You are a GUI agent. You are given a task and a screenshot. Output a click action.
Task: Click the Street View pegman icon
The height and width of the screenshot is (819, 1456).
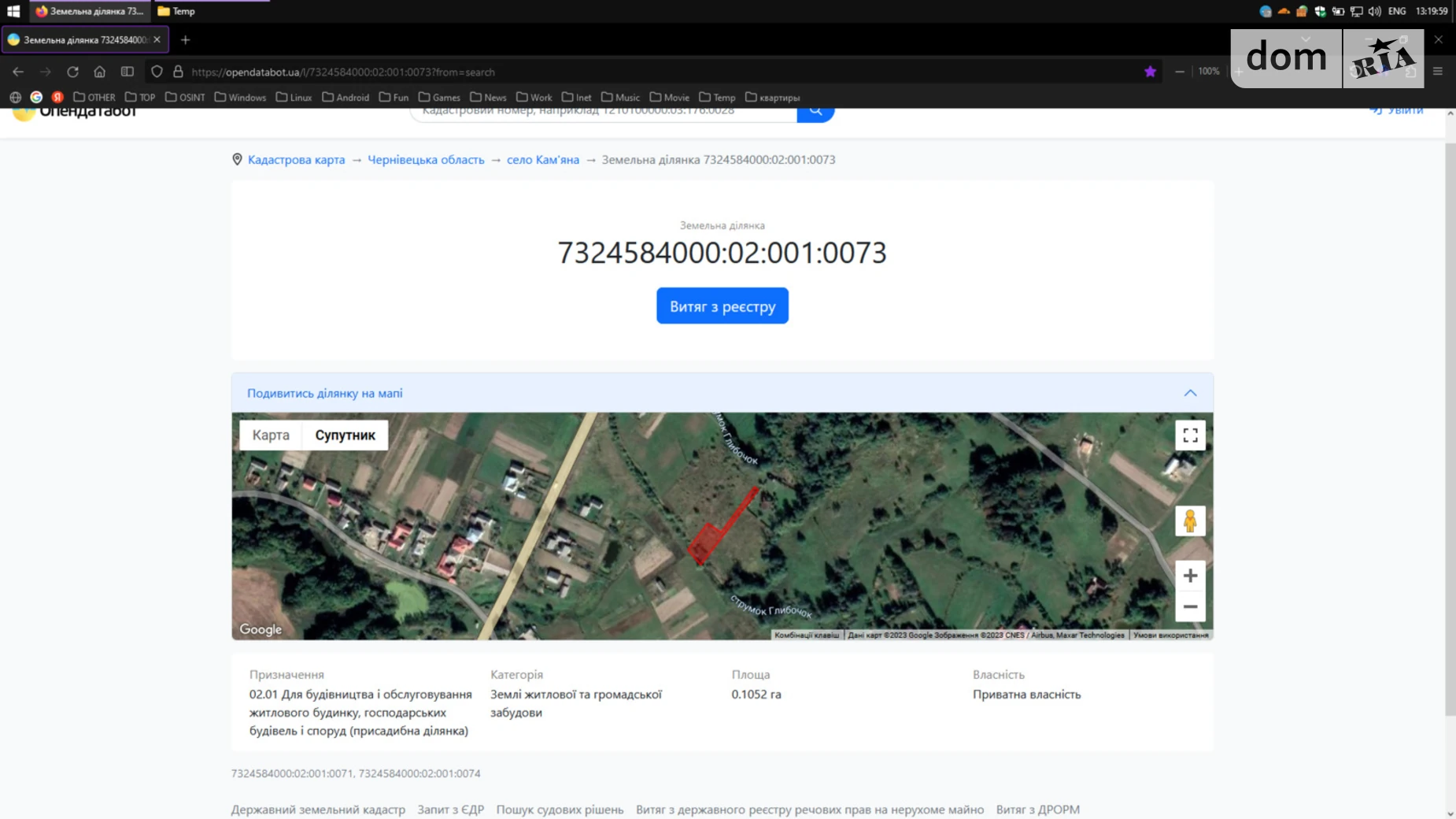1190,521
